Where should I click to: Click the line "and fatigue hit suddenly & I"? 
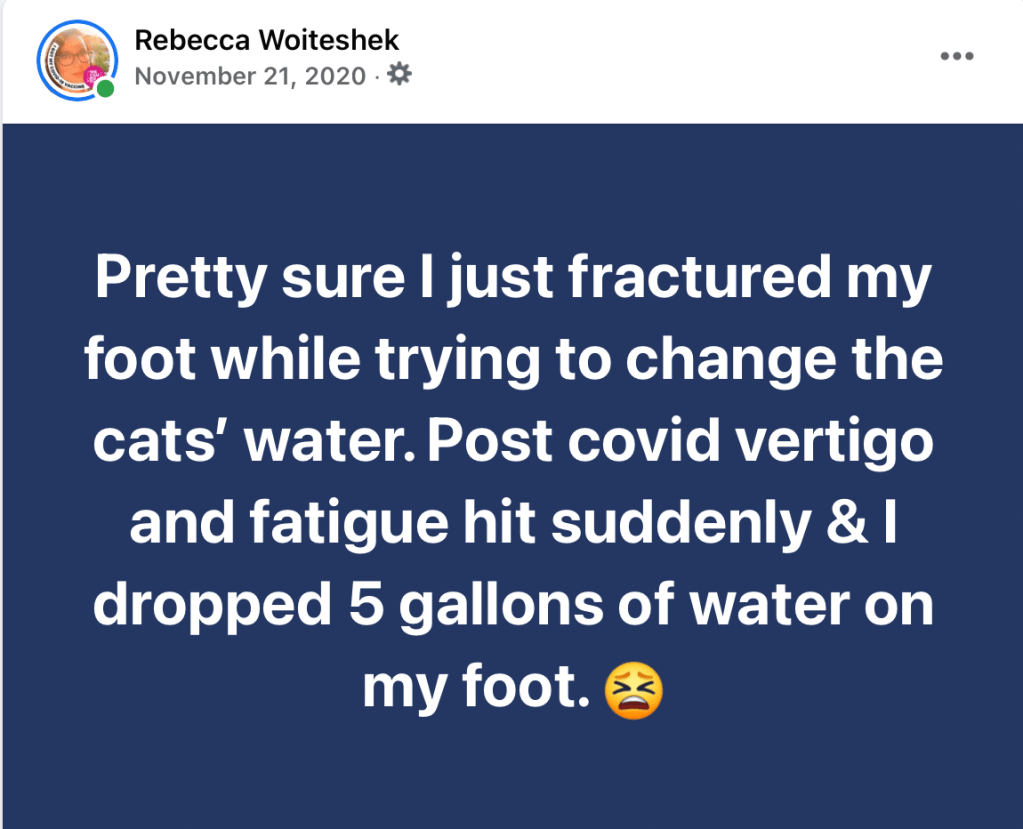click(x=513, y=524)
